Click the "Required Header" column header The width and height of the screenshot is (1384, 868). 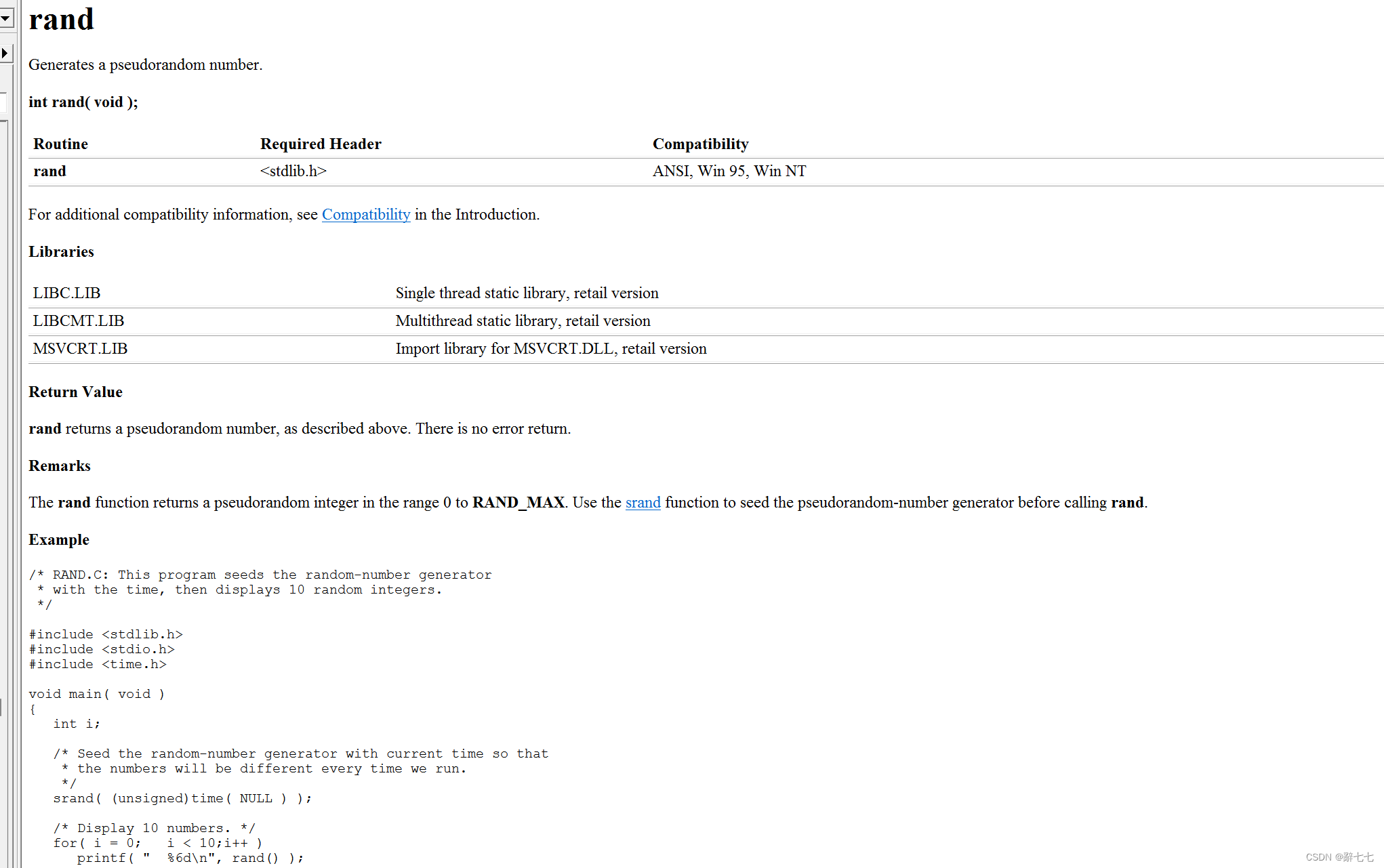pos(321,144)
